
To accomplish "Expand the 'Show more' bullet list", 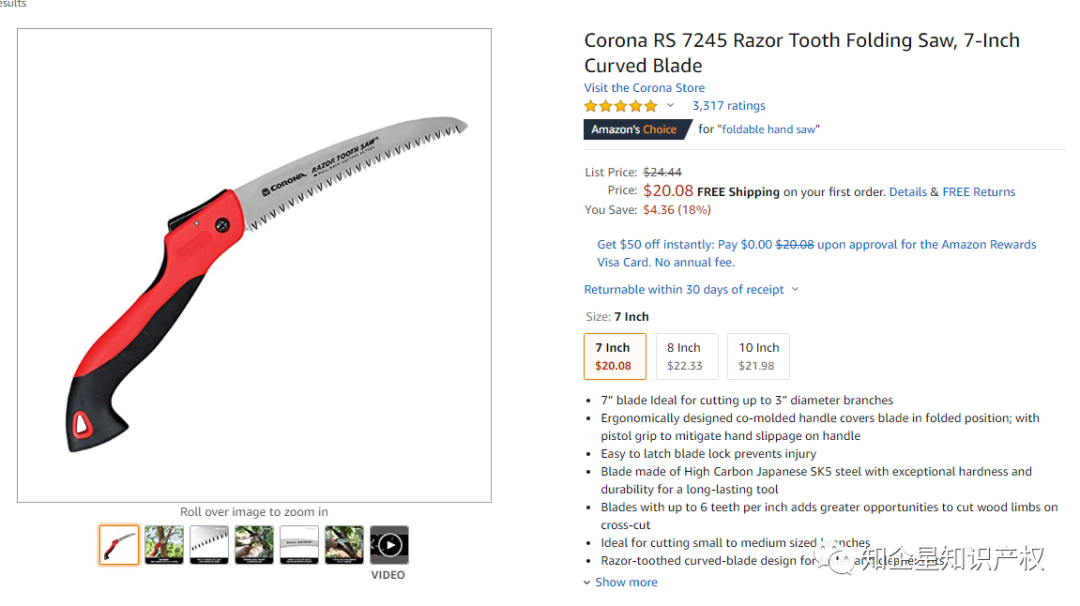I will click(x=626, y=582).
